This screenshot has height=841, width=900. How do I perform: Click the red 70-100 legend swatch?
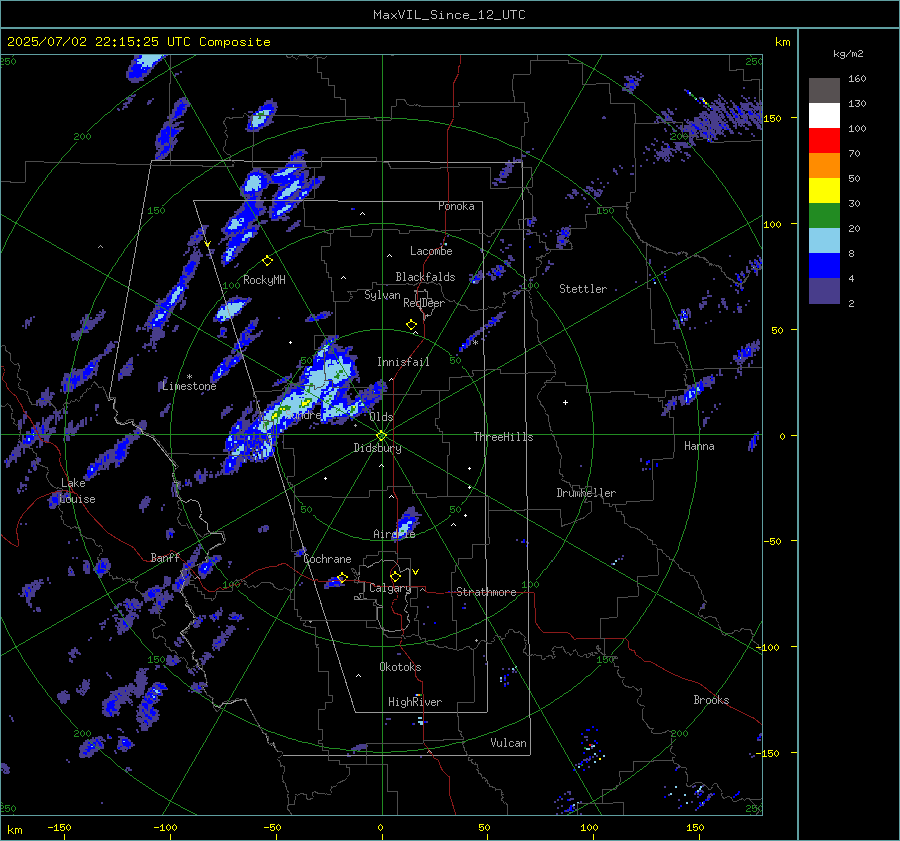point(824,141)
